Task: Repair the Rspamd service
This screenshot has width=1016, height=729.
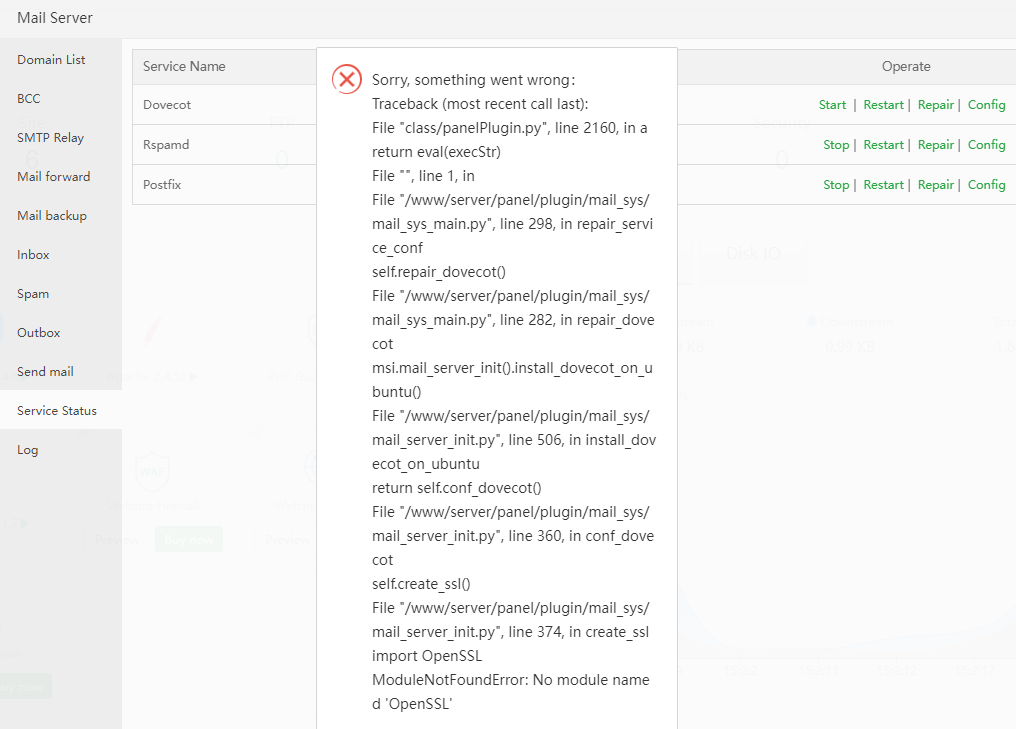Action: 935,145
